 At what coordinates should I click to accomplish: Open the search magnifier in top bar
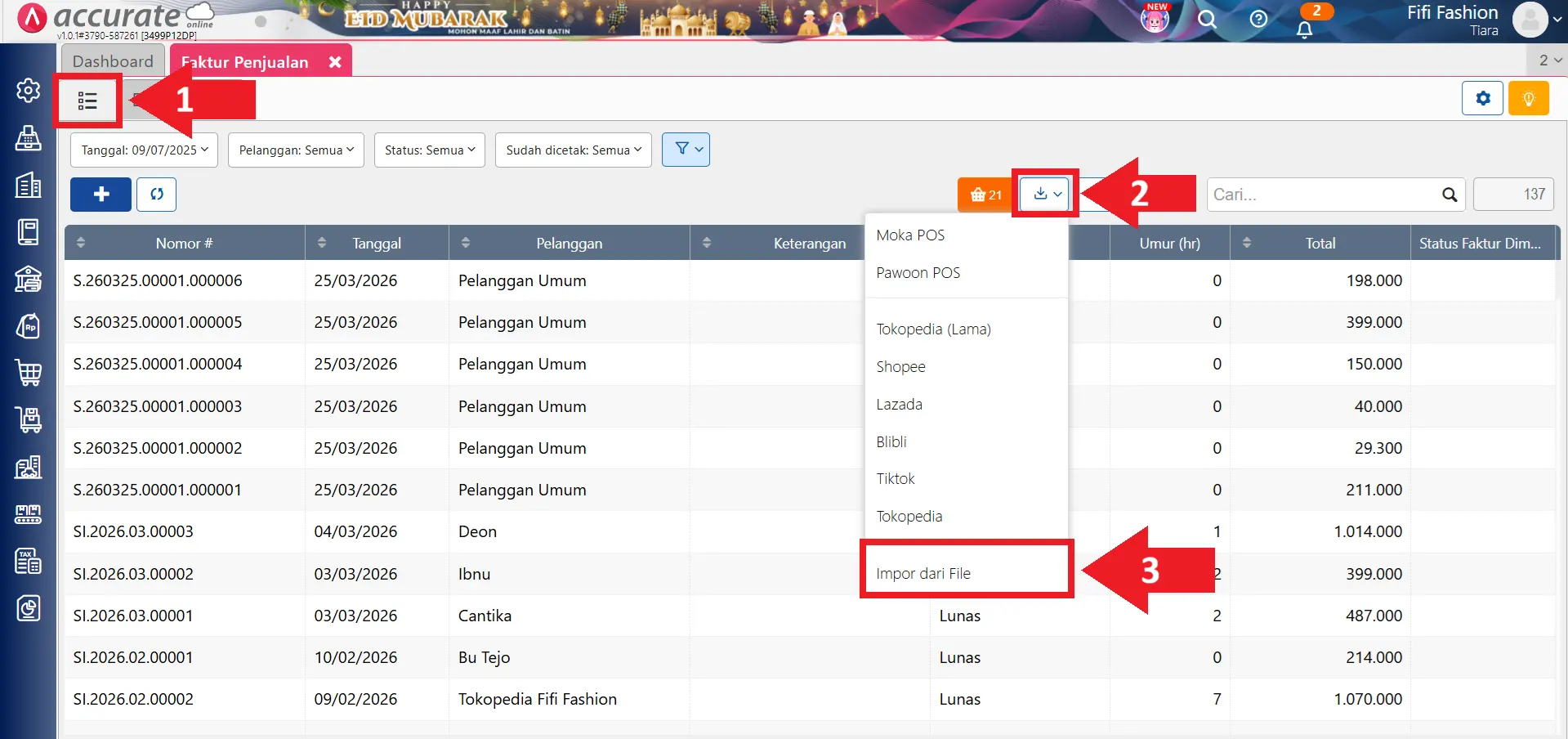pyautogui.click(x=1207, y=20)
